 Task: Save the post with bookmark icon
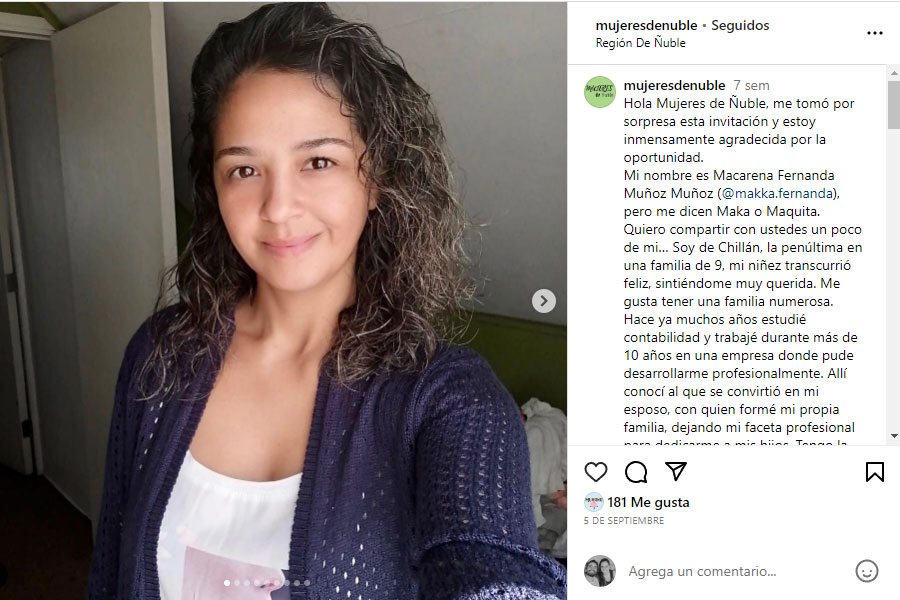875,472
